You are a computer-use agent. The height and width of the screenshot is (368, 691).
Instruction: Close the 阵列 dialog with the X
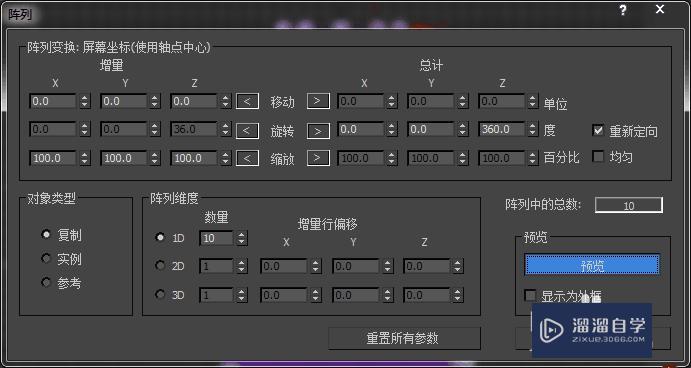660,10
